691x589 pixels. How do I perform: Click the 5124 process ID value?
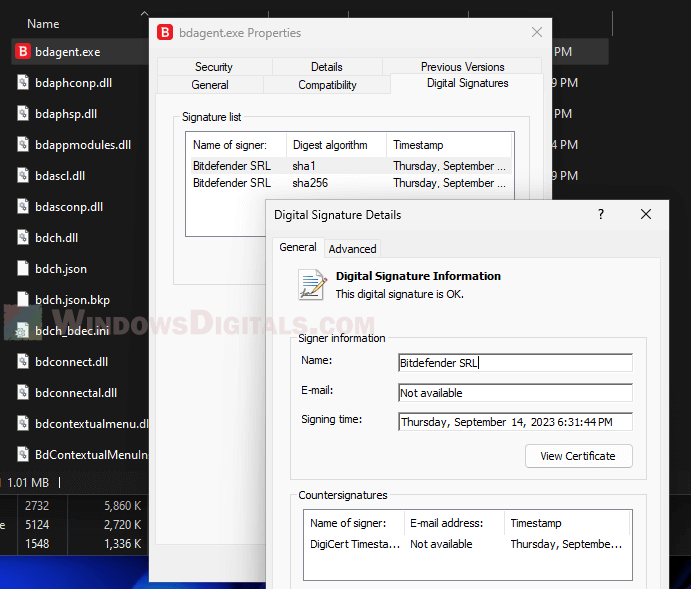coord(37,525)
